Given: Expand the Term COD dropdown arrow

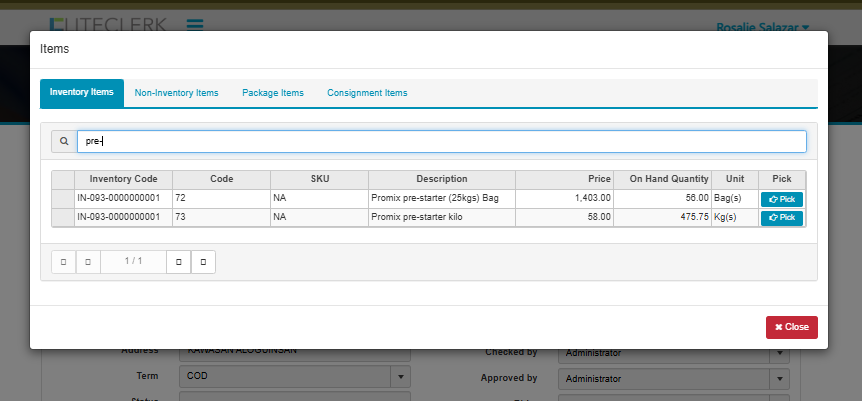Looking at the screenshot, I should click(400, 377).
